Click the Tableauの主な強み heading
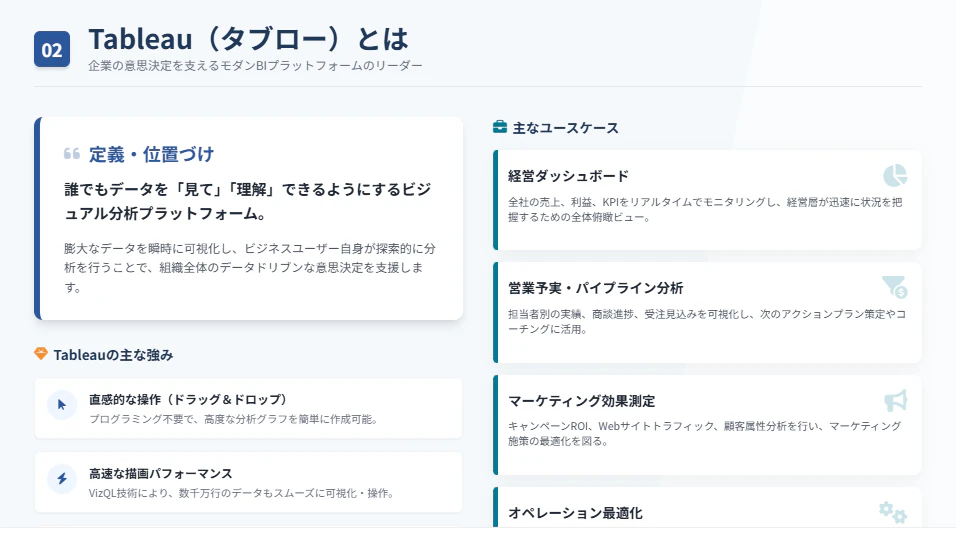This screenshot has height=535, width=956. (113, 354)
